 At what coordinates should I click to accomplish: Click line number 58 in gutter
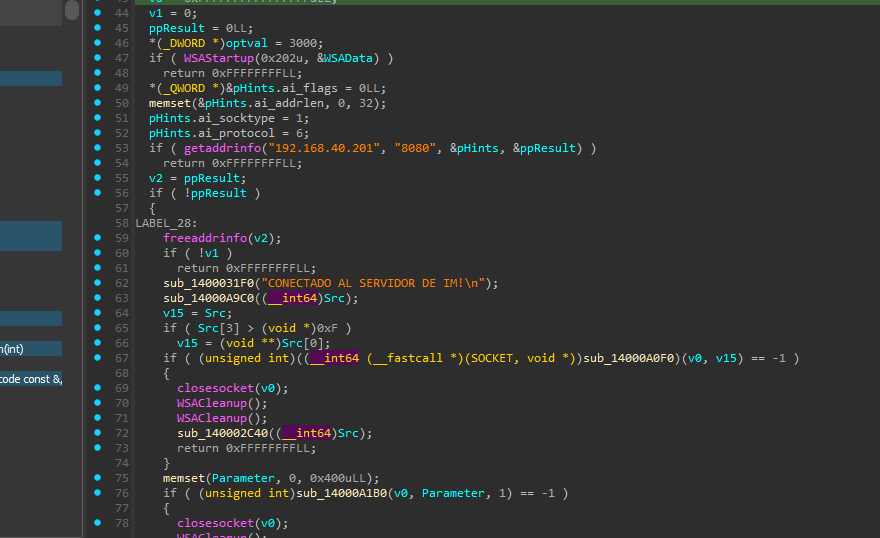[122, 223]
